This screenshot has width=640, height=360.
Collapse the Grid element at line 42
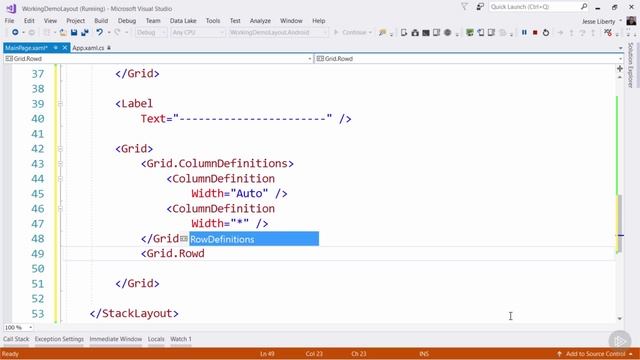point(60,149)
